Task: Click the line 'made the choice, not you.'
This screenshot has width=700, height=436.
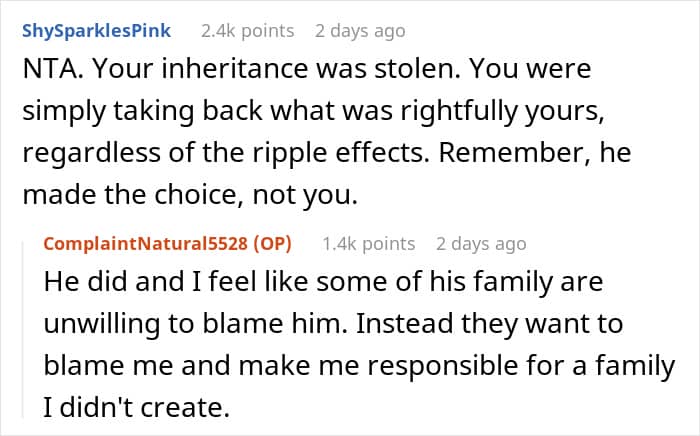Action: point(190,195)
